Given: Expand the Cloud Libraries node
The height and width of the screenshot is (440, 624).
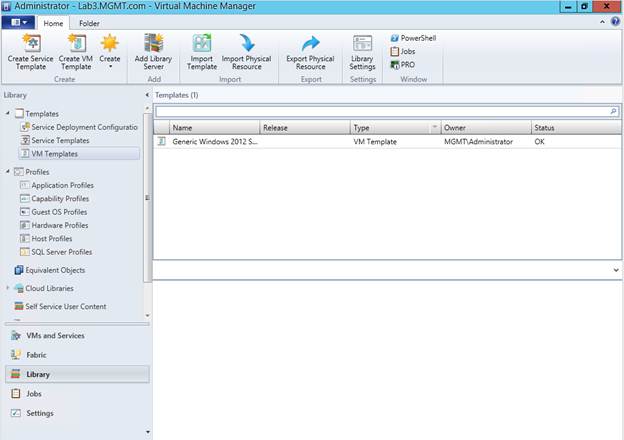Looking at the screenshot, I should (8, 288).
